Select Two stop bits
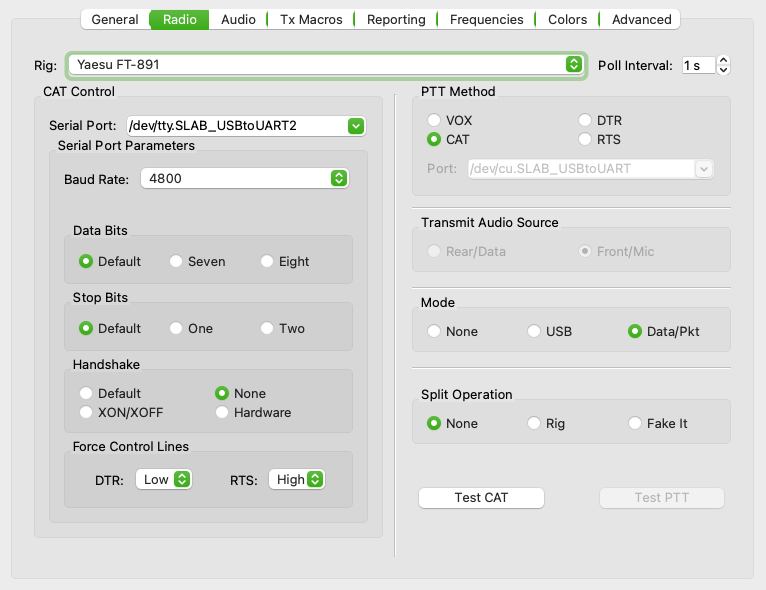This screenshot has height=590, width=766. [x=282, y=328]
